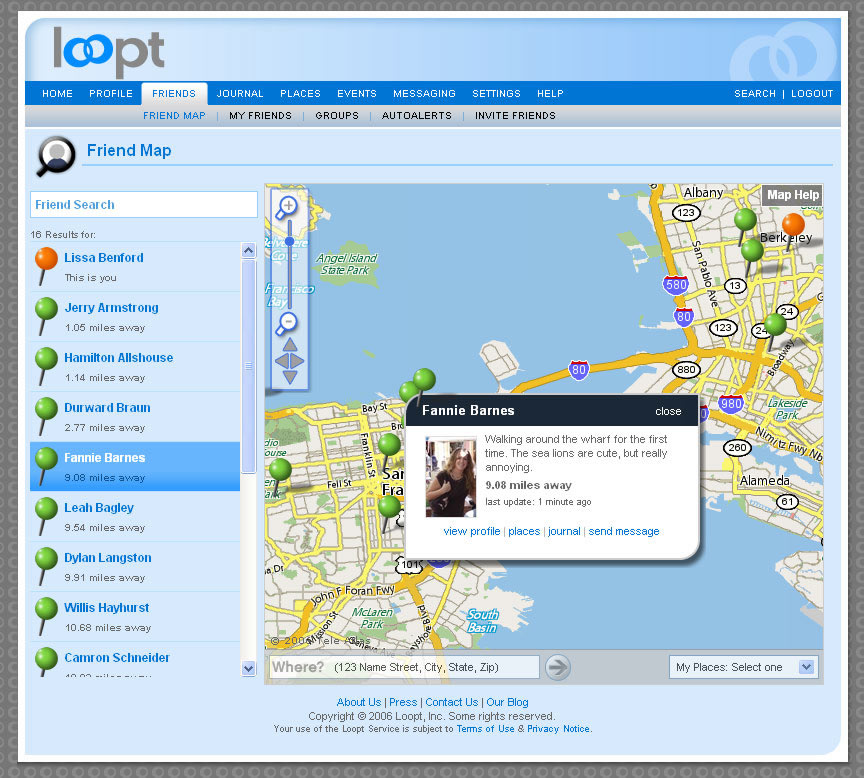This screenshot has width=864, height=778.
Task: Open the Groups subtab
Action: point(337,116)
